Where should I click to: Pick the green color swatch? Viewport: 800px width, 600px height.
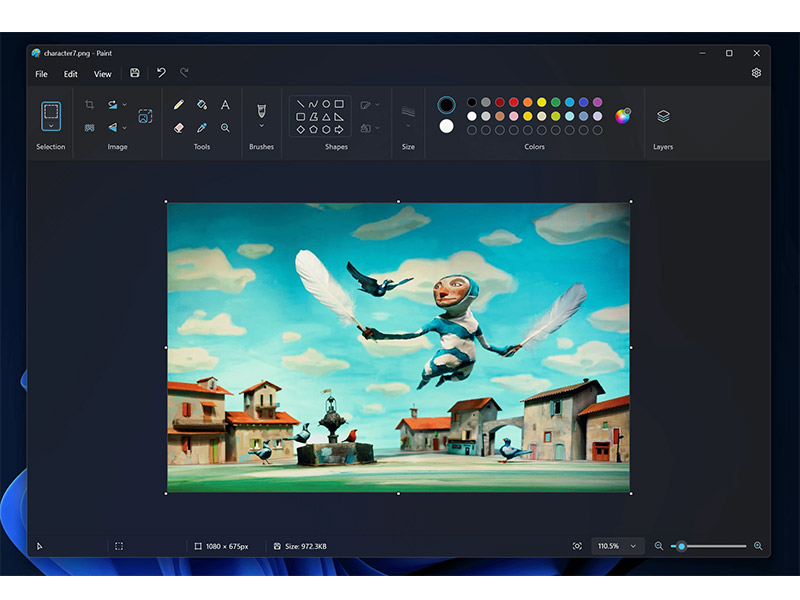(556, 103)
